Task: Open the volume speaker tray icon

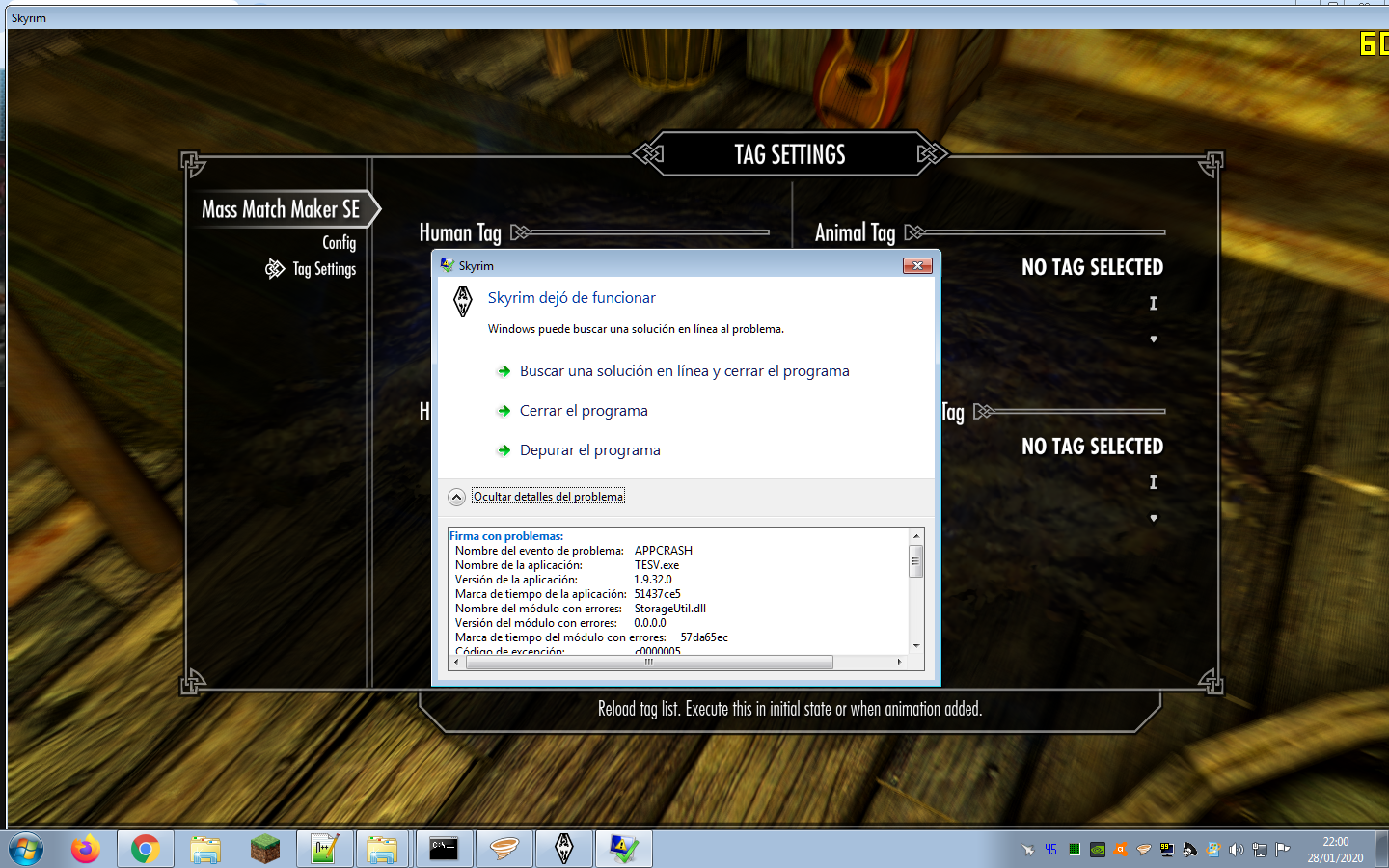Action: click(1236, 850)
